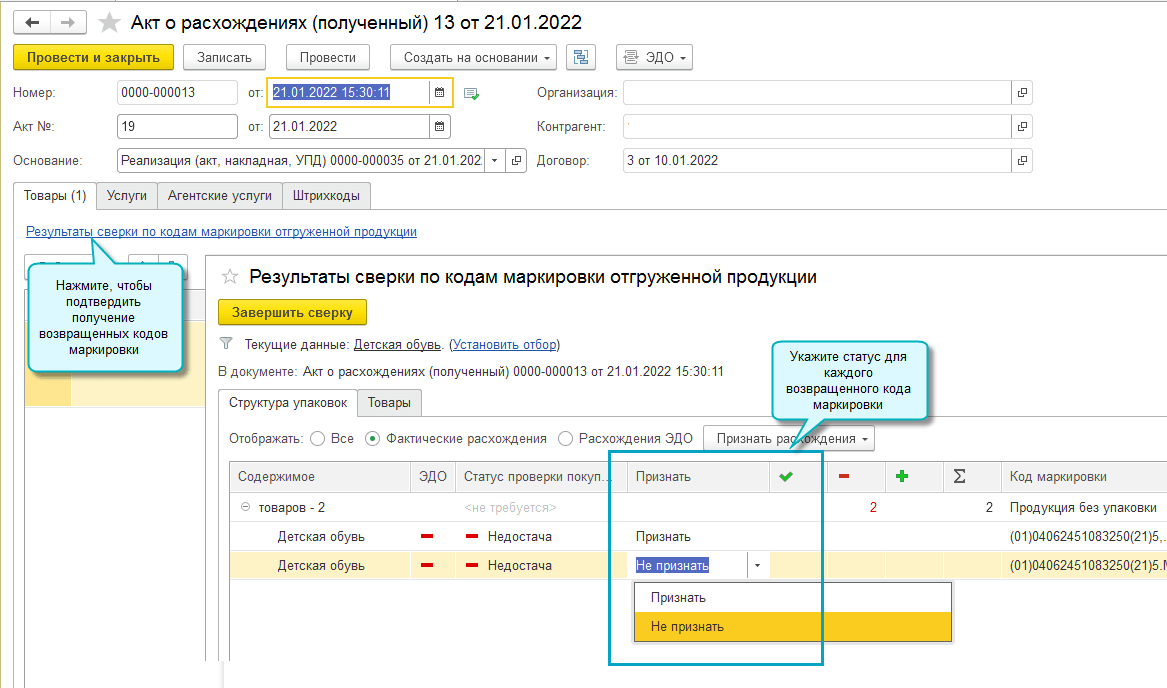Select the Все display option
Viewport: 1167px width, 688px height.
click(318, 439)
